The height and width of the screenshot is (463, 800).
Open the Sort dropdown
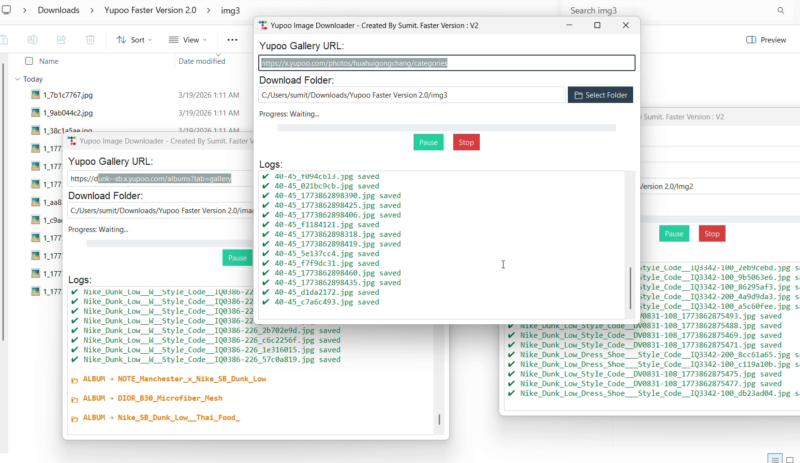pyautogui.click(x=134, y=40)
